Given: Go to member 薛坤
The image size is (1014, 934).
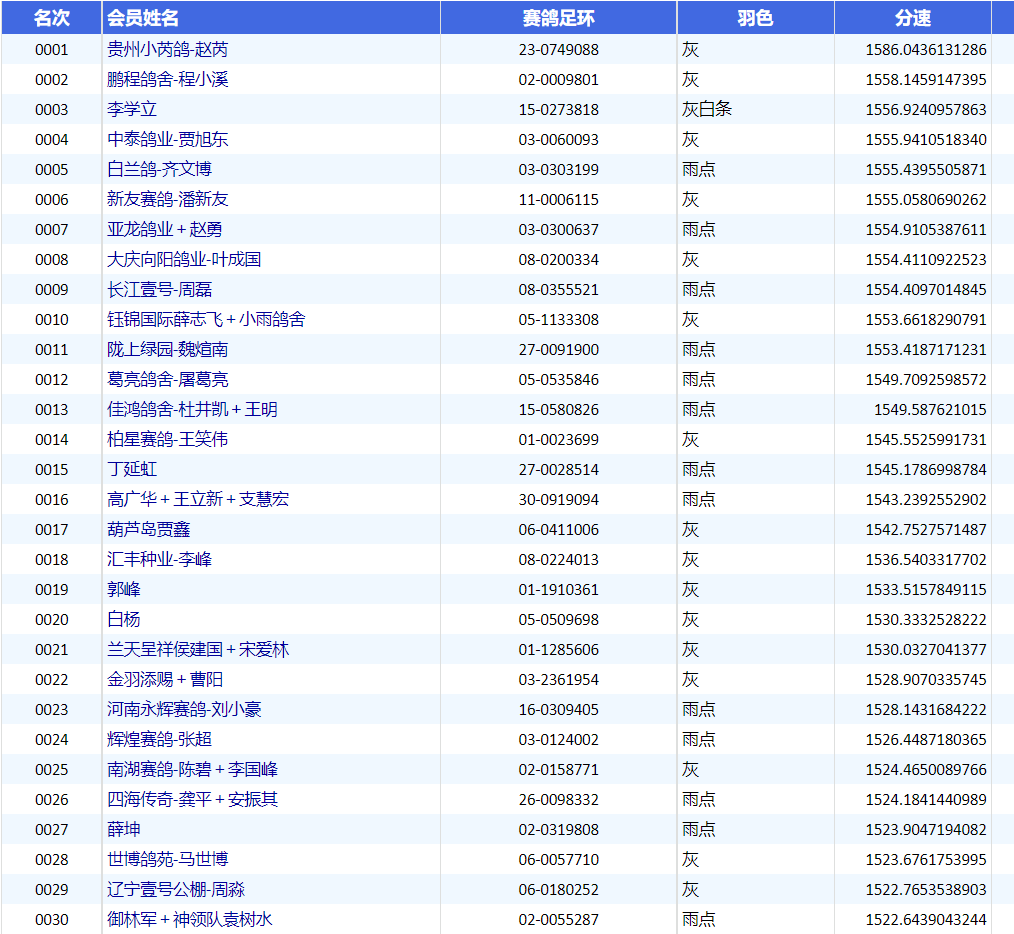Looking at the screenshot, I should click(124, 829).
